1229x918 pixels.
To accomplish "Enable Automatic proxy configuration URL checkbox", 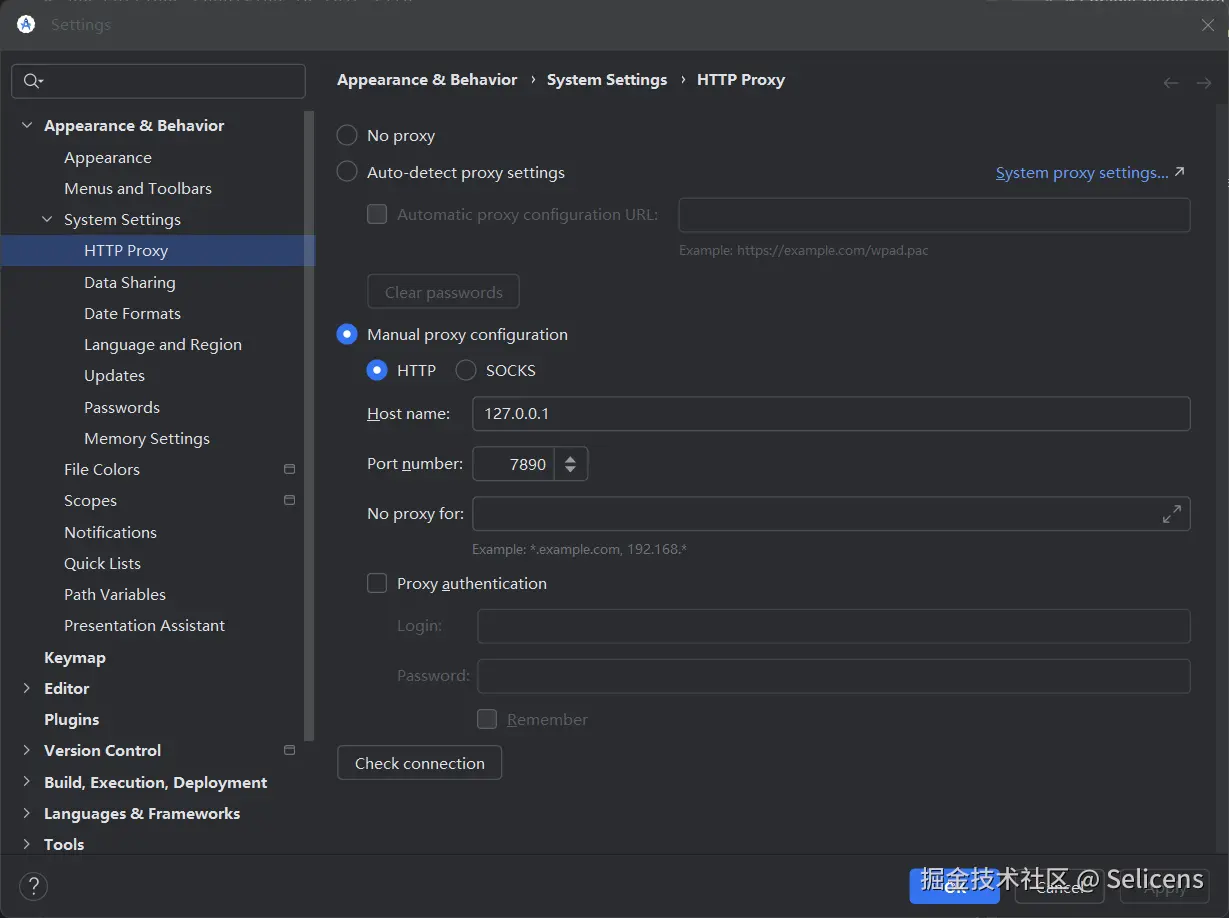I will point(377,214).
